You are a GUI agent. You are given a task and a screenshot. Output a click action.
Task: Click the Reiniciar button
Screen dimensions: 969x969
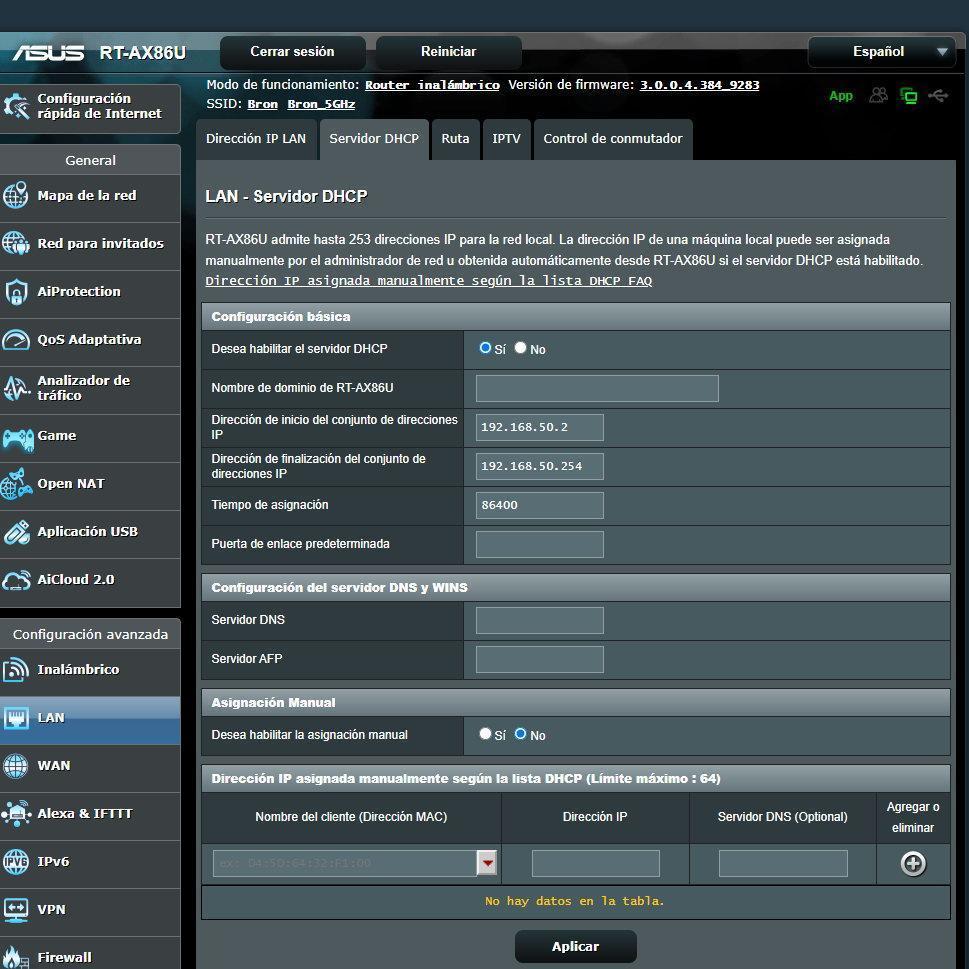click(449, 52)
